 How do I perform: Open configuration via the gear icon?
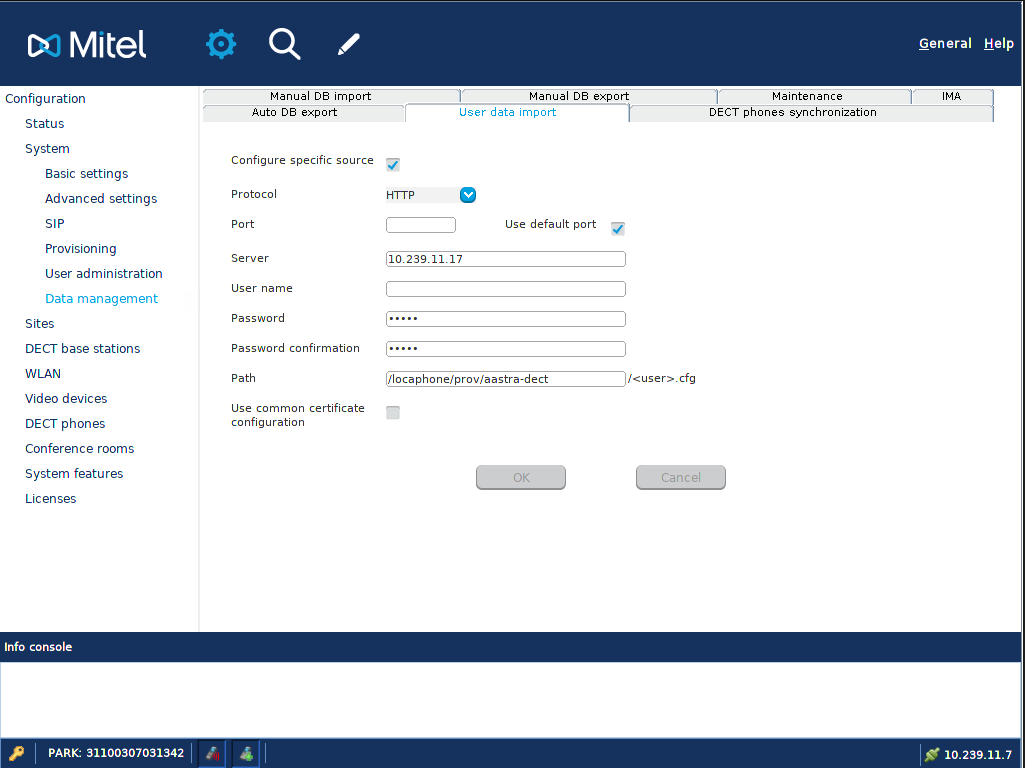pos(220,44)
